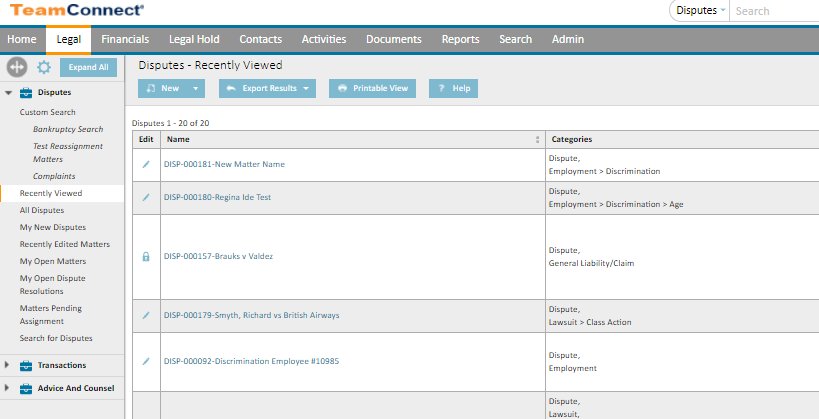Click the Edit column header
819x419 pixels.
pyautogui.click(x=146, y=139)
